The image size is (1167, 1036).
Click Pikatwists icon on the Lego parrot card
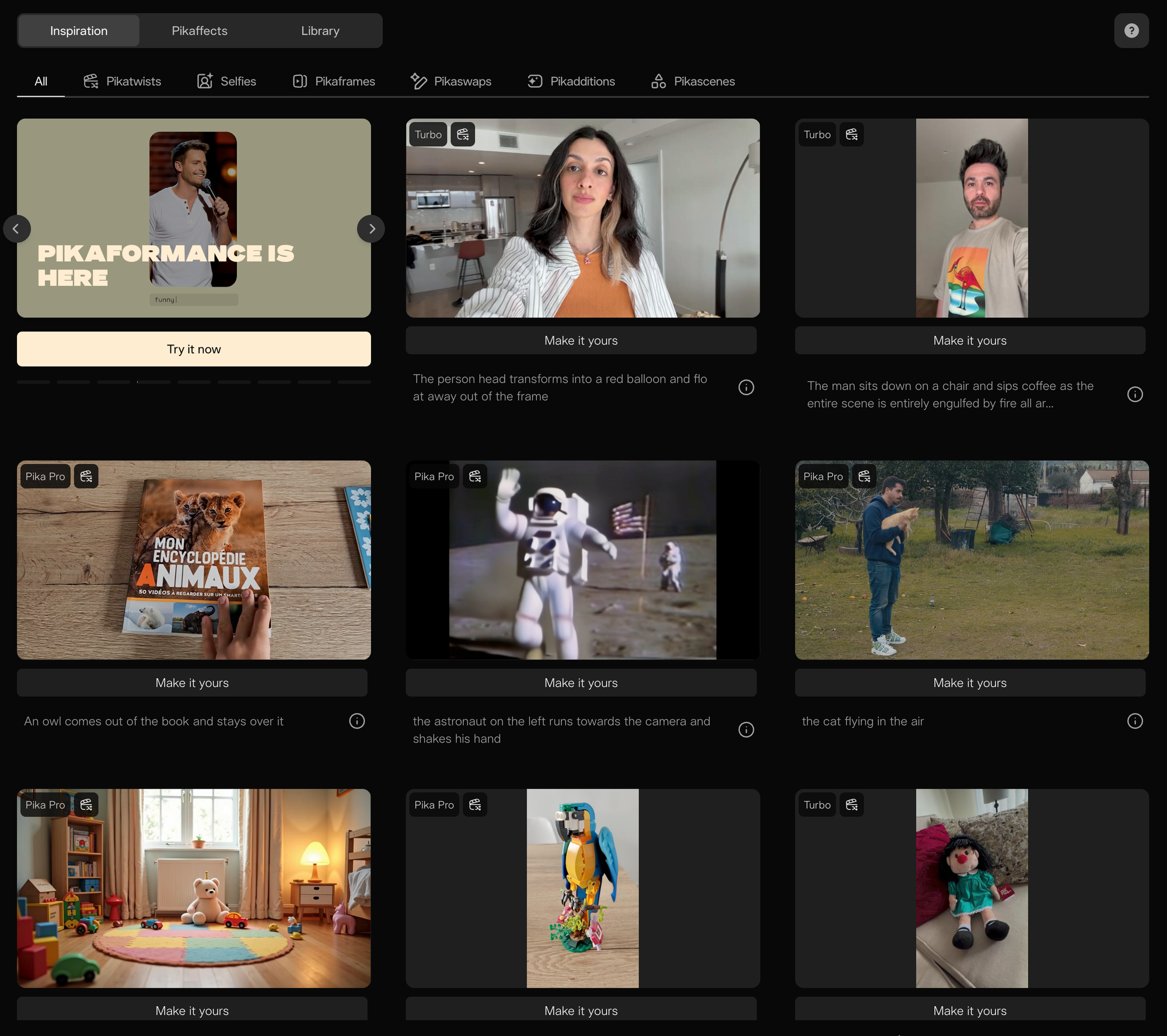coord(475,804)
